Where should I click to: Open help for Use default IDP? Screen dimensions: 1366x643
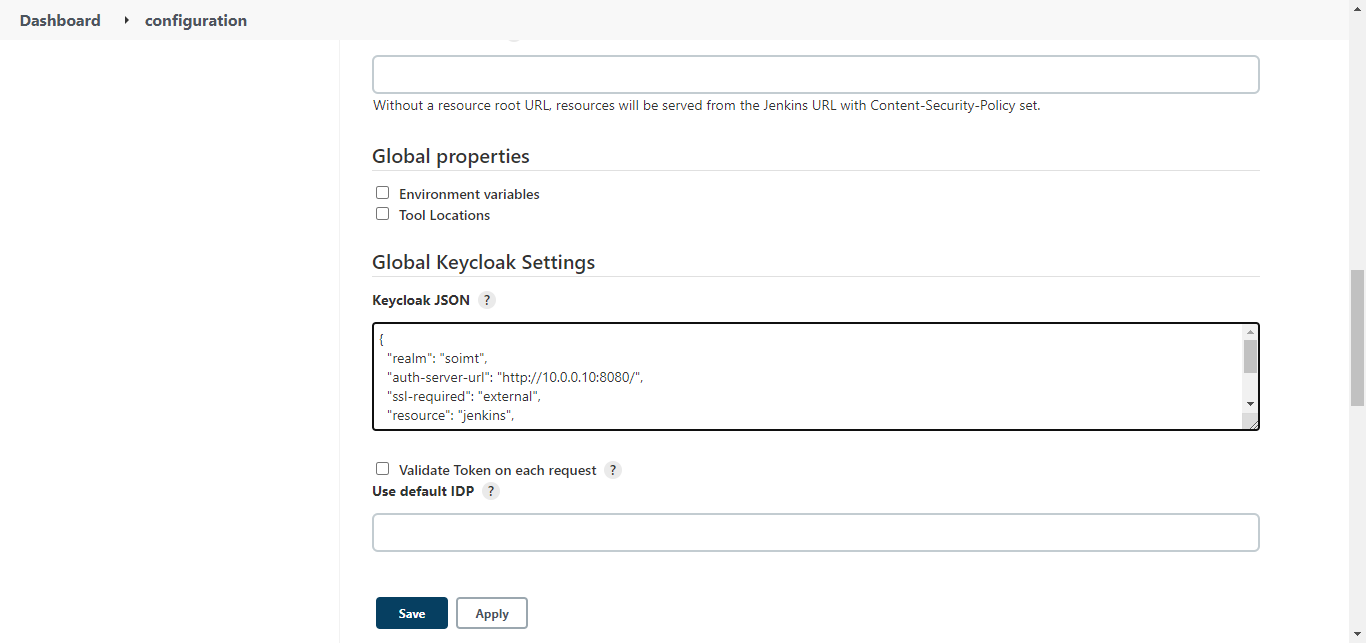pyautogui.click(x=491, y=491)
